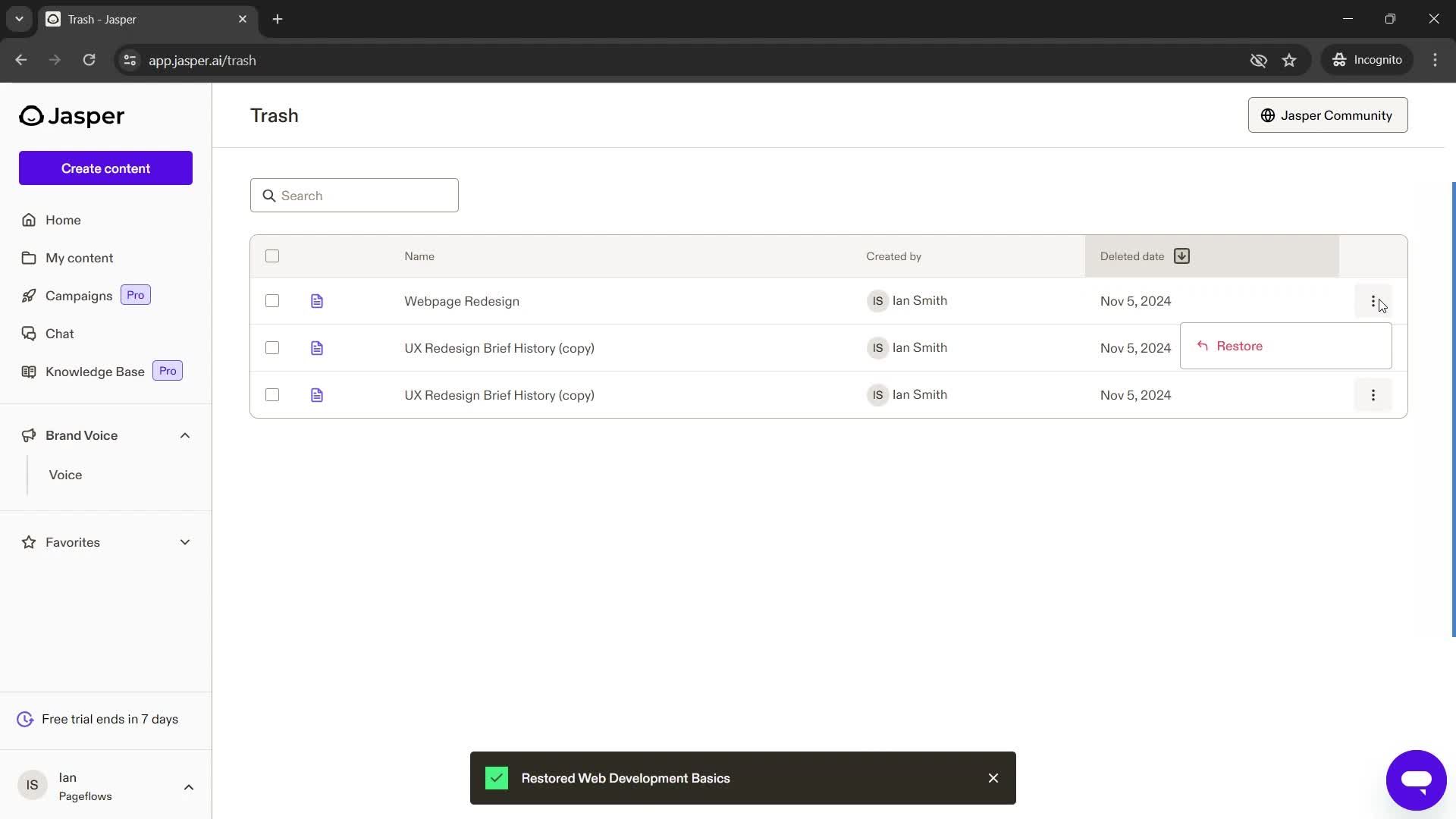Toggle the checkbox for Webpage Redesign
1456x819 pixels.
[272, 300]
